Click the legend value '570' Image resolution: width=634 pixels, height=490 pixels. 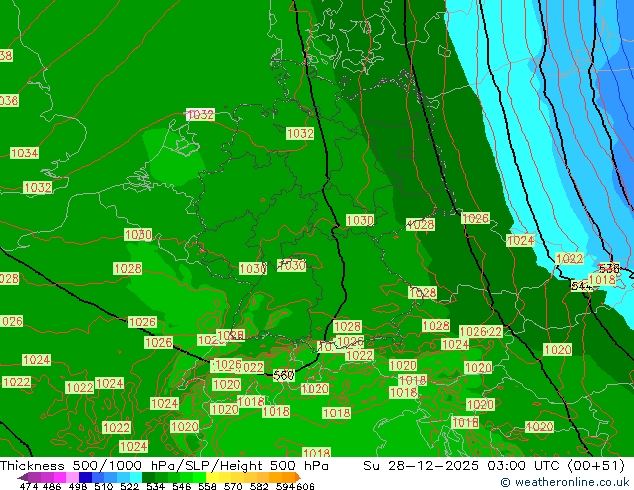tap(233, 486)
